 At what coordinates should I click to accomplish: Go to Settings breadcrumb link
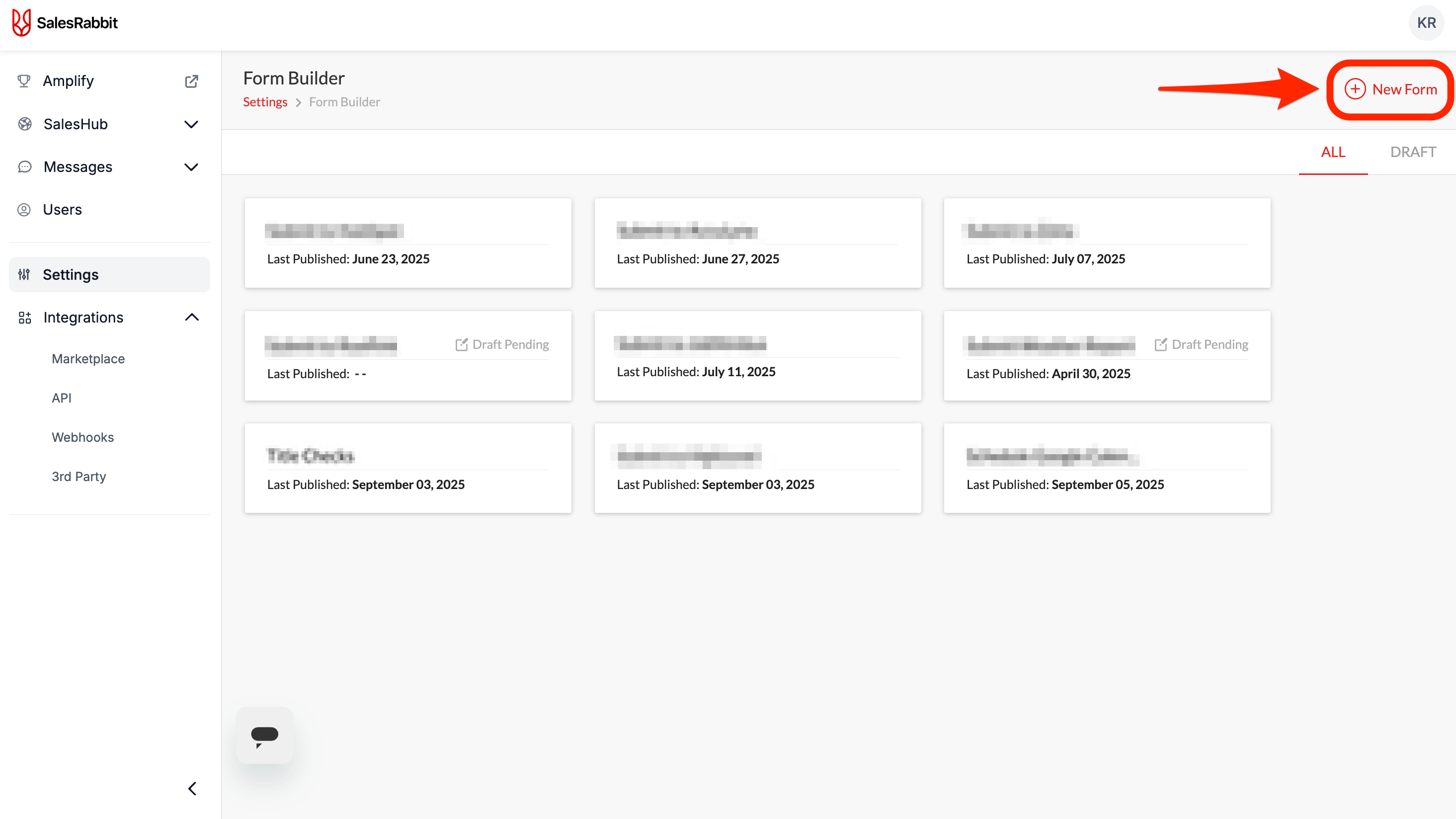click(x=265, y=102)
